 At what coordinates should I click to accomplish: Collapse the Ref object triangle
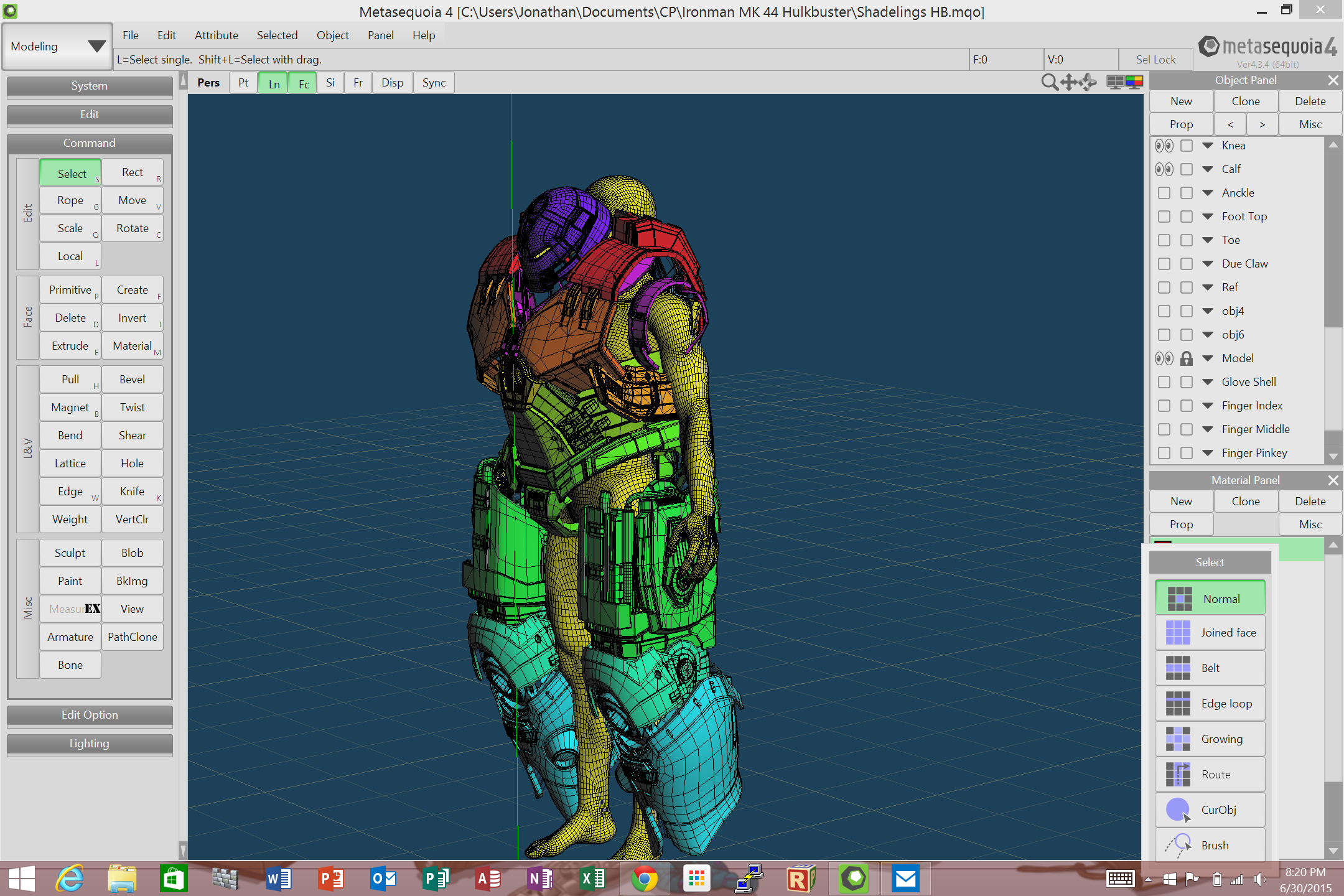tap(1208, 287)
